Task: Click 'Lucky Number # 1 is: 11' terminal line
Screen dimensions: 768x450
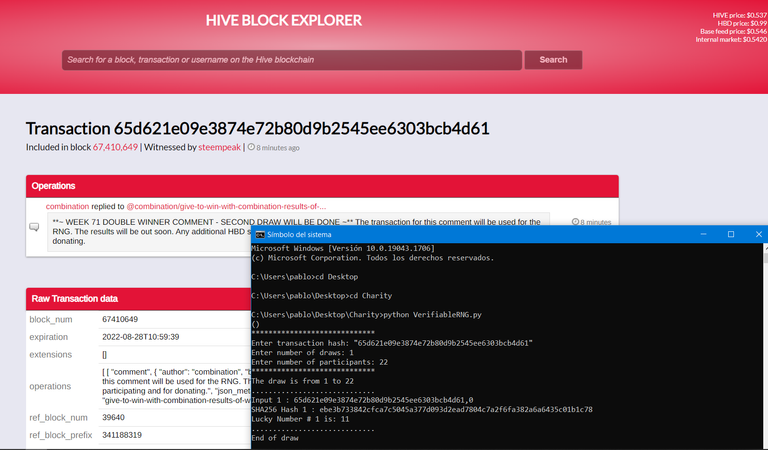Action: tap(300, 419)
